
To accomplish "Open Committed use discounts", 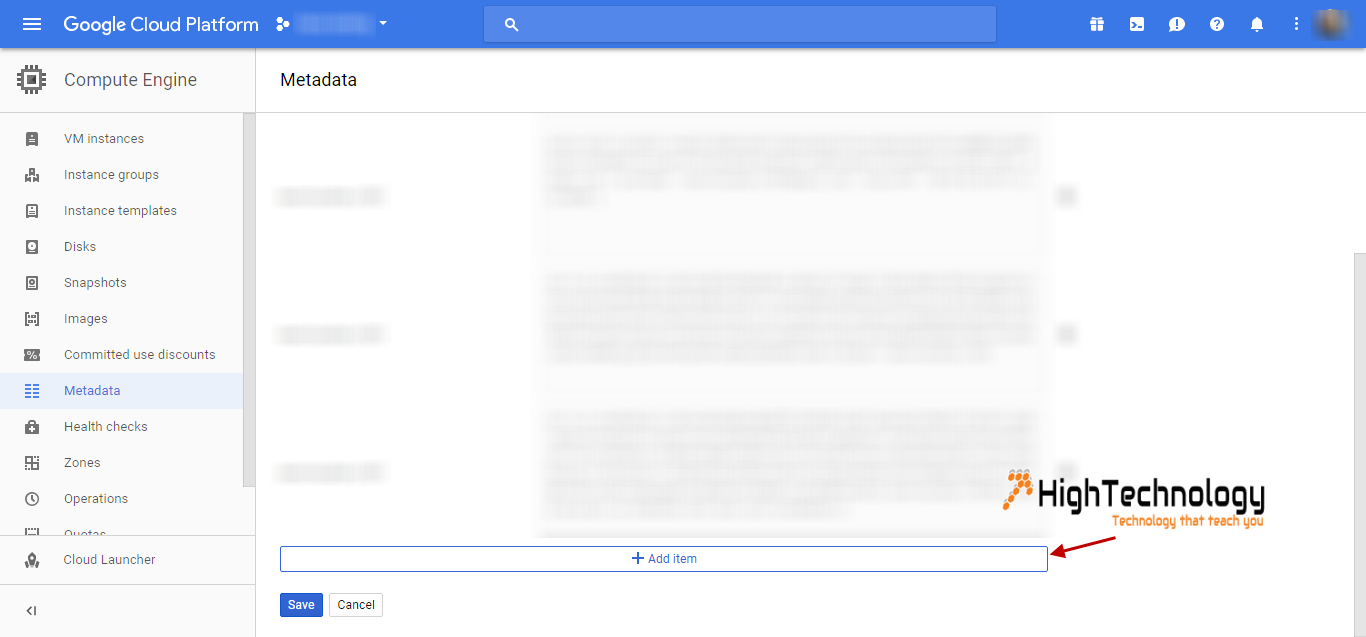I will 140,355.
